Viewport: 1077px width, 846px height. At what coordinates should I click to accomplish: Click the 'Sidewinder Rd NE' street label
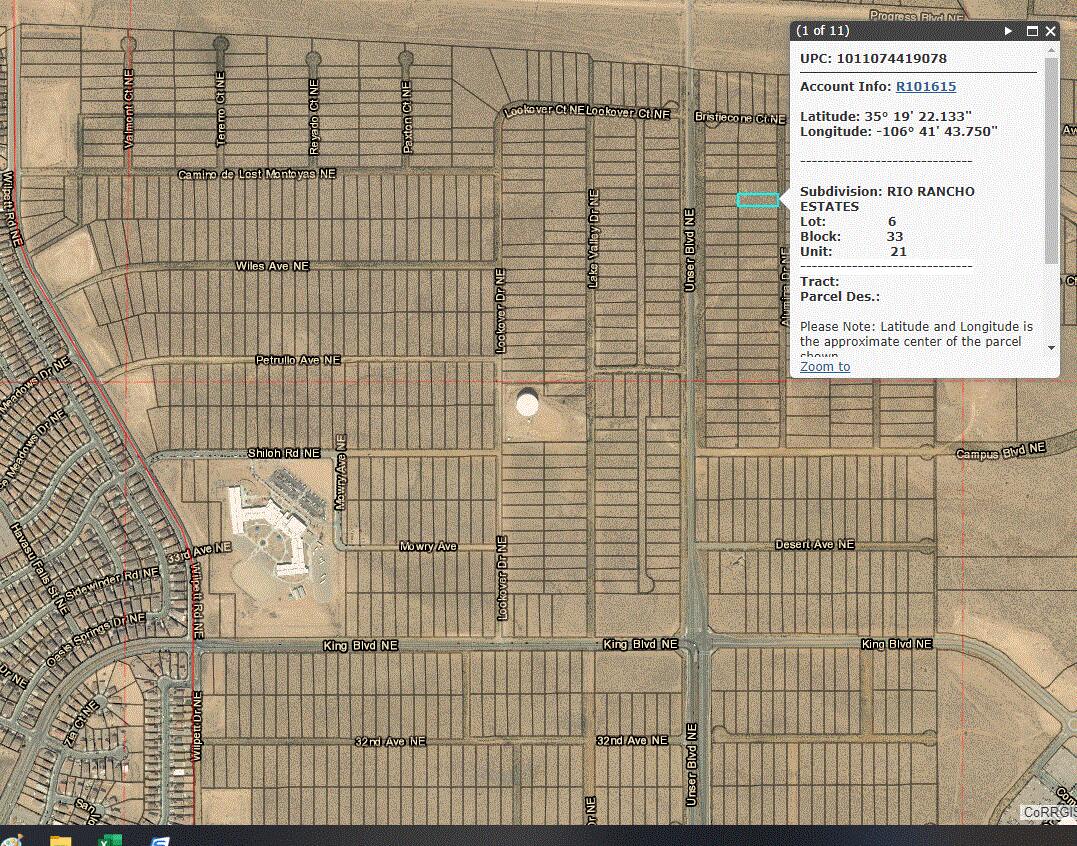(112, 585)
